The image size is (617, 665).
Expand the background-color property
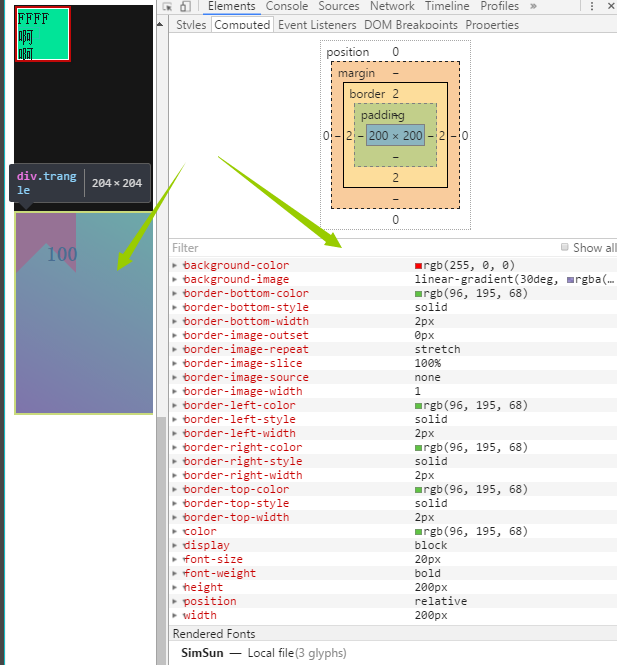click(x=175, y=265)
